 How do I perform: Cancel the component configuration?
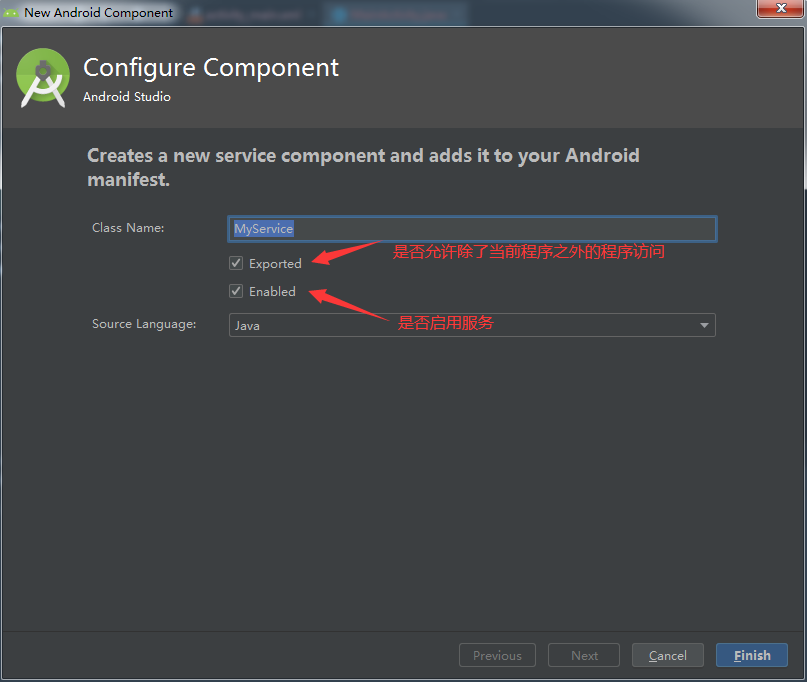click(667, 656)
